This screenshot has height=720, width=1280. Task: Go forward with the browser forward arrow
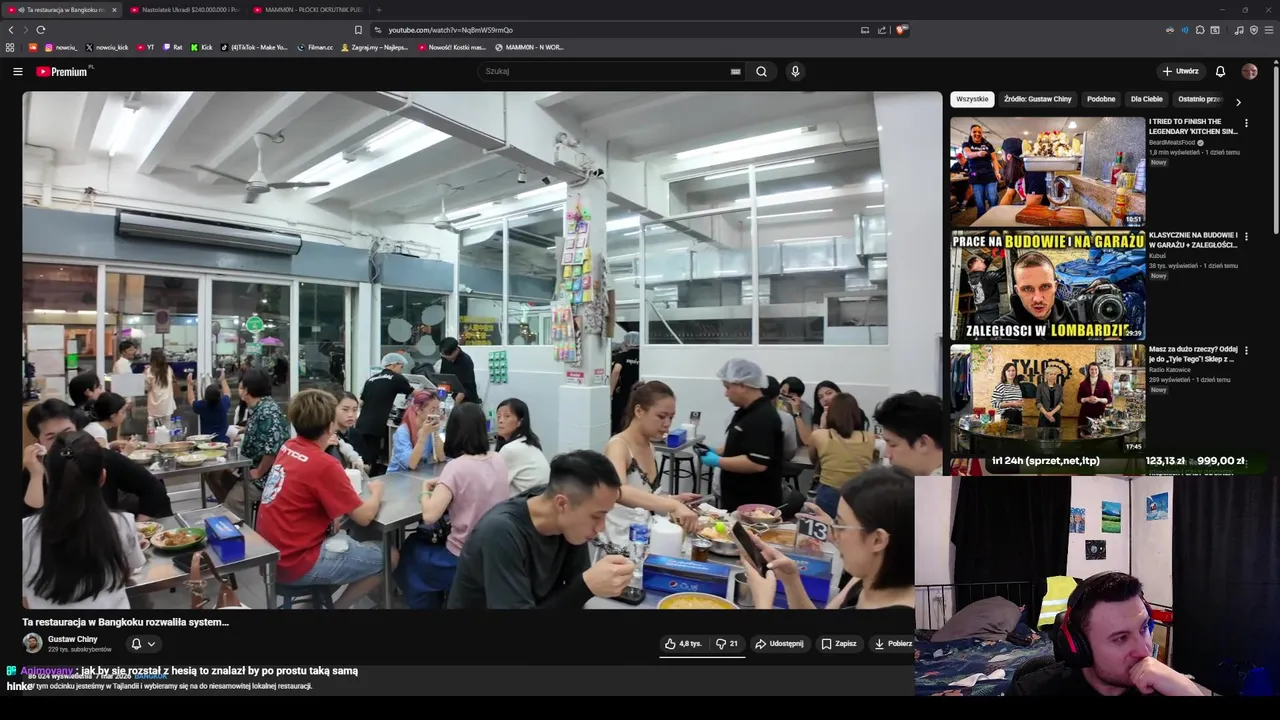click(x=25, y=30)
